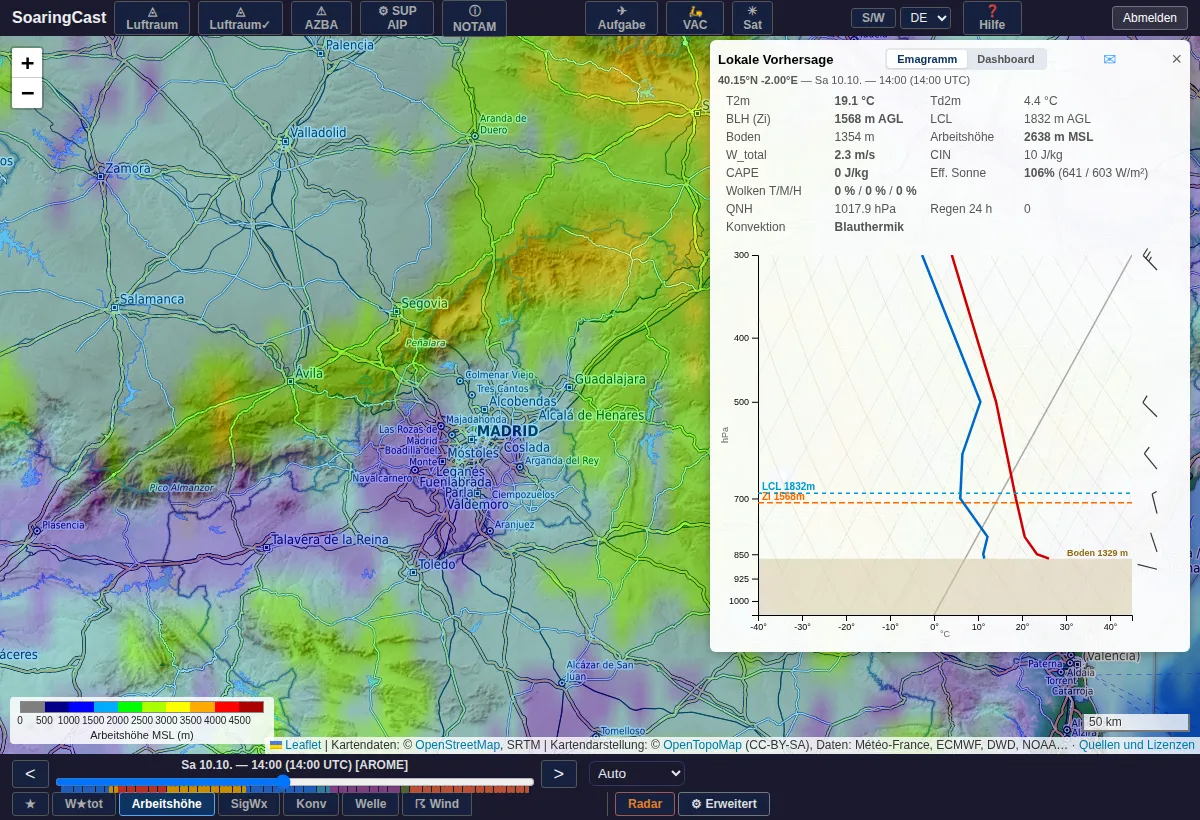The image size is (1200, 820).
Task: Close the Lokale Vorhersage panel
Action: coord(1177,59)
